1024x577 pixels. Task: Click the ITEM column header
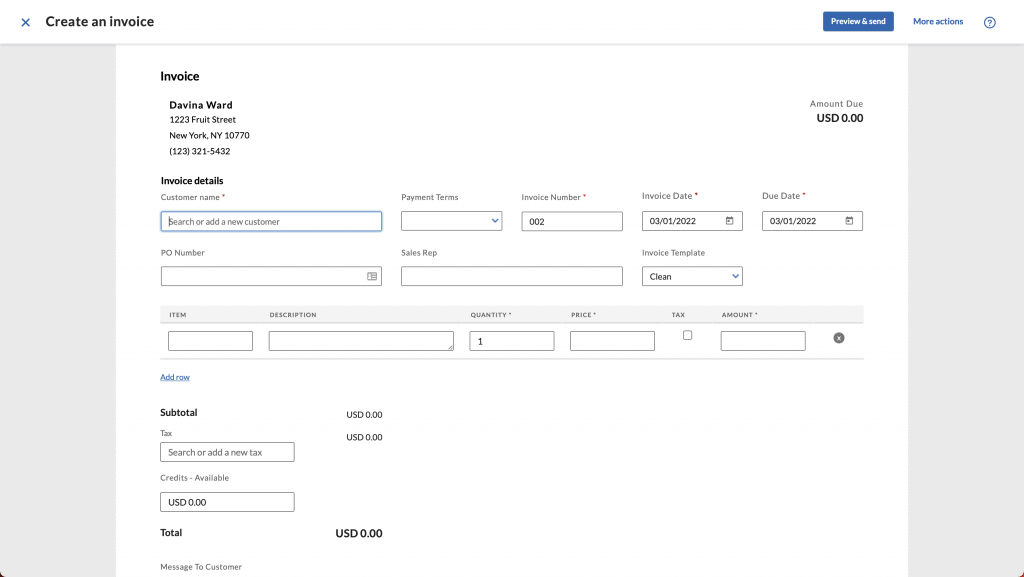178,315
